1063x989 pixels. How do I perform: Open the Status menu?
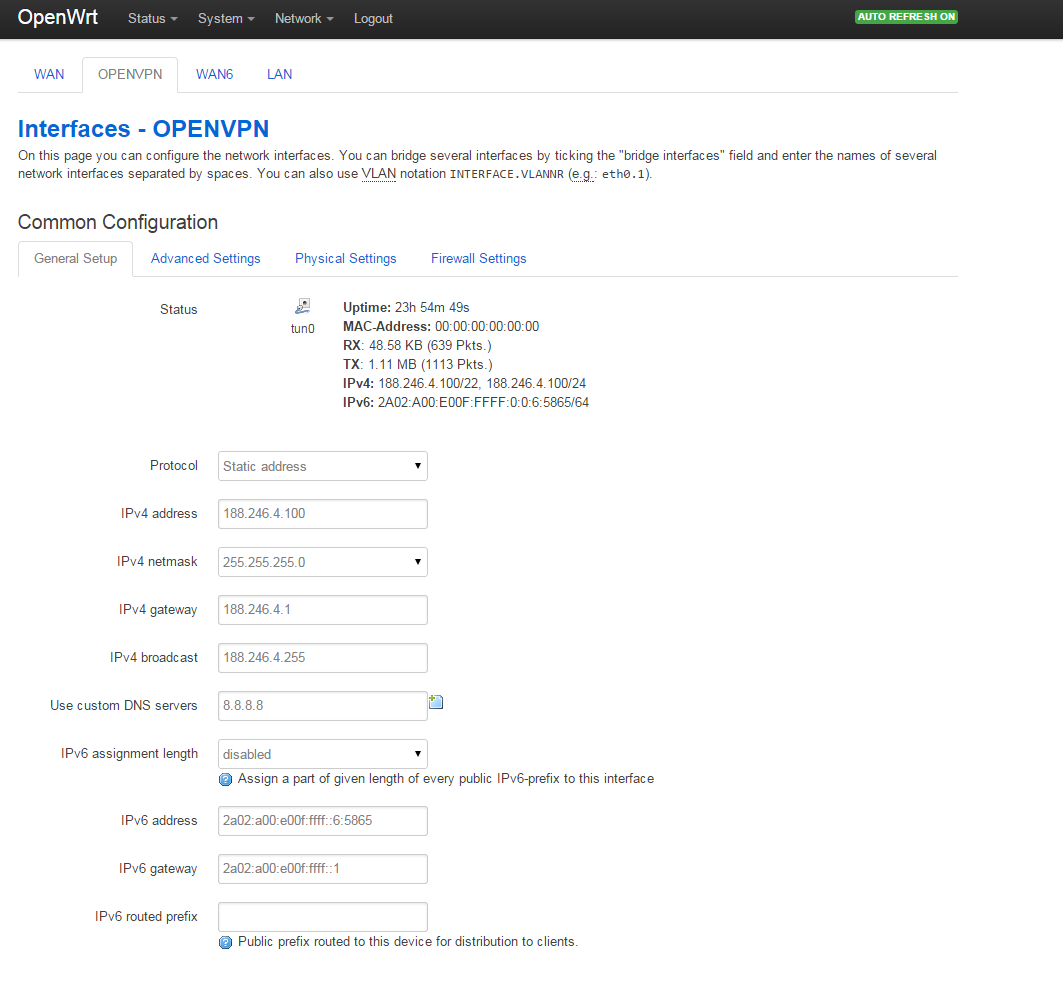click(152, 19)
